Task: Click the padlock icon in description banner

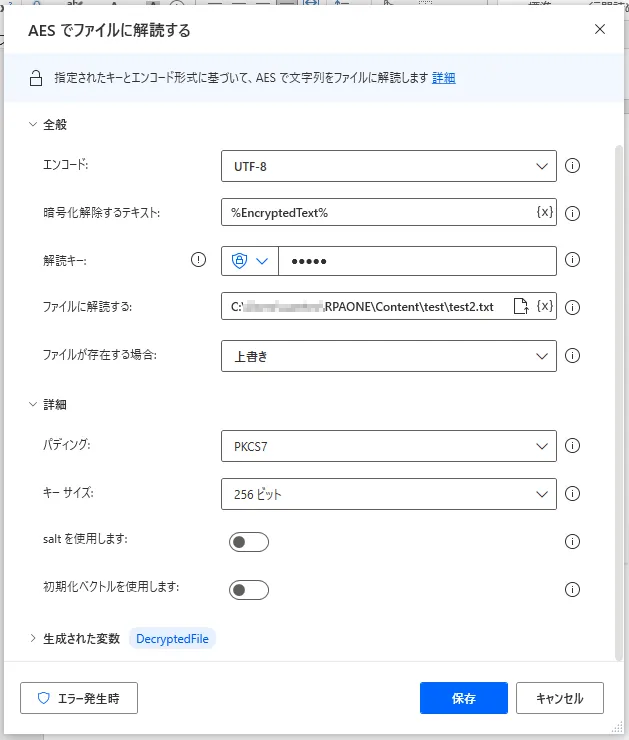Action: coord(36,78)
